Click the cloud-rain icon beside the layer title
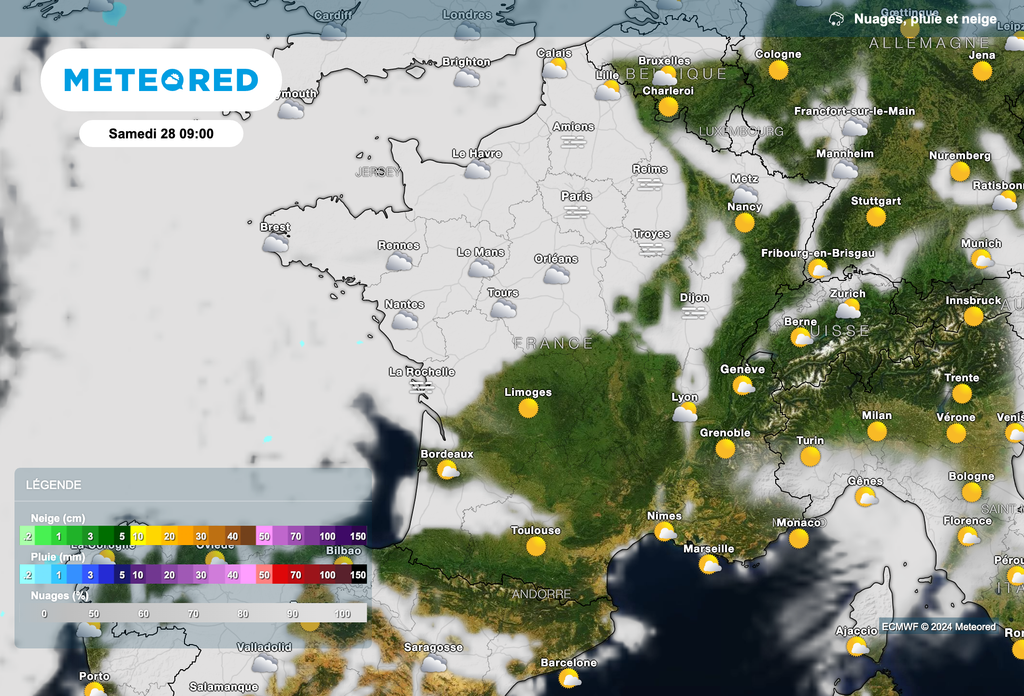The image size is (1024, 696). pyautogui.click(x=836, y=19)
